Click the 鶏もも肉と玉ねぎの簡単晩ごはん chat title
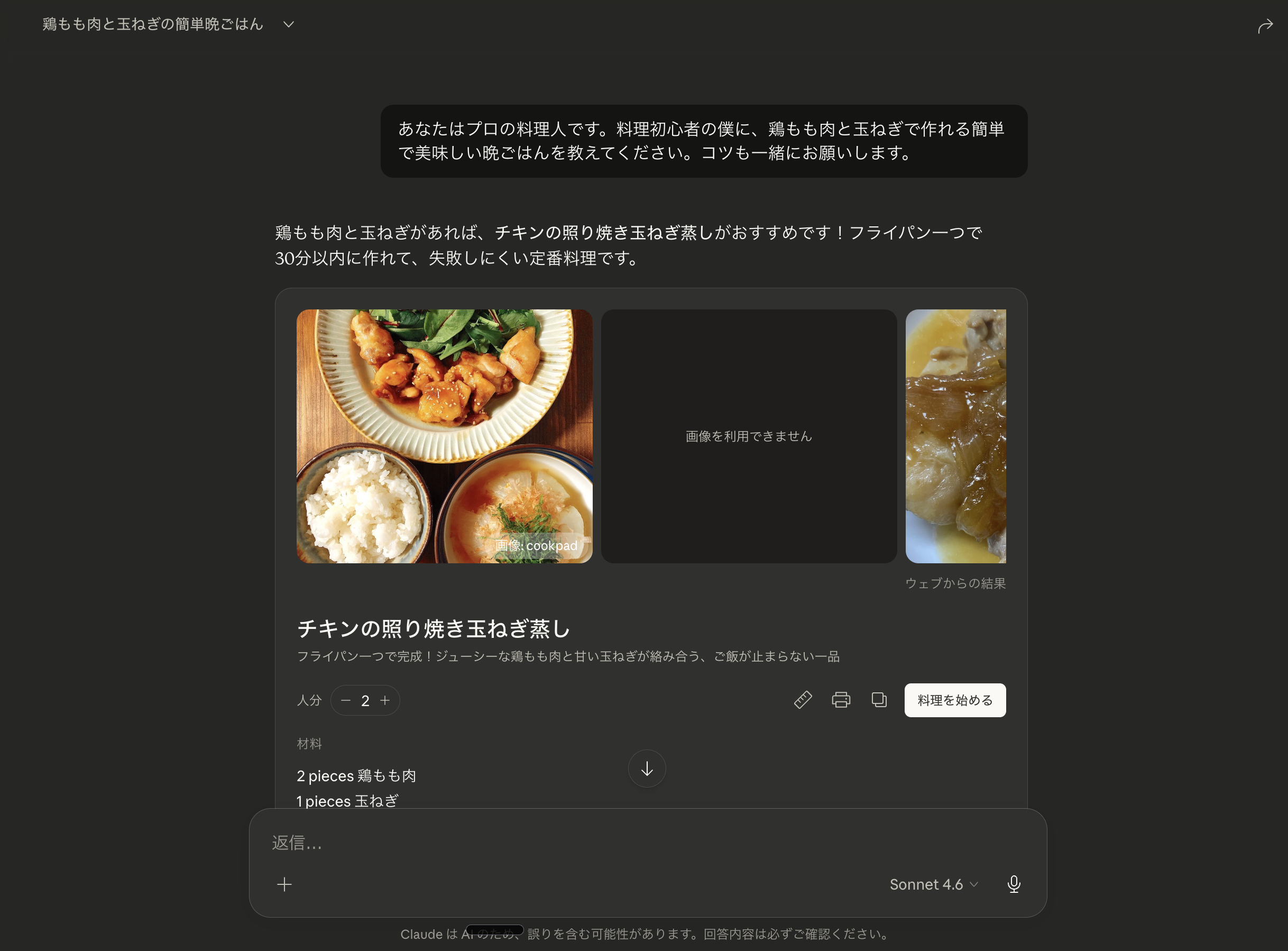This screenshot has width=1288, height=951. click(x=153, y=24)
